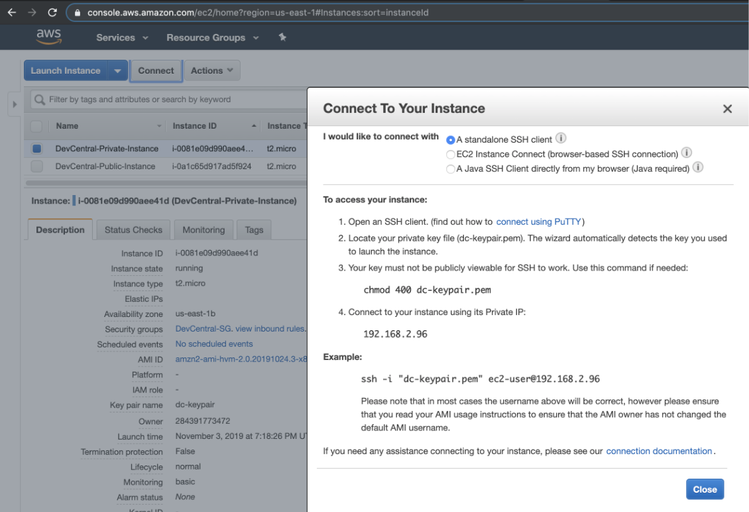The height and width of the screenshot is (512, 749).
Task: Open the Services dropdown menu
Action: tap(121, 37)
